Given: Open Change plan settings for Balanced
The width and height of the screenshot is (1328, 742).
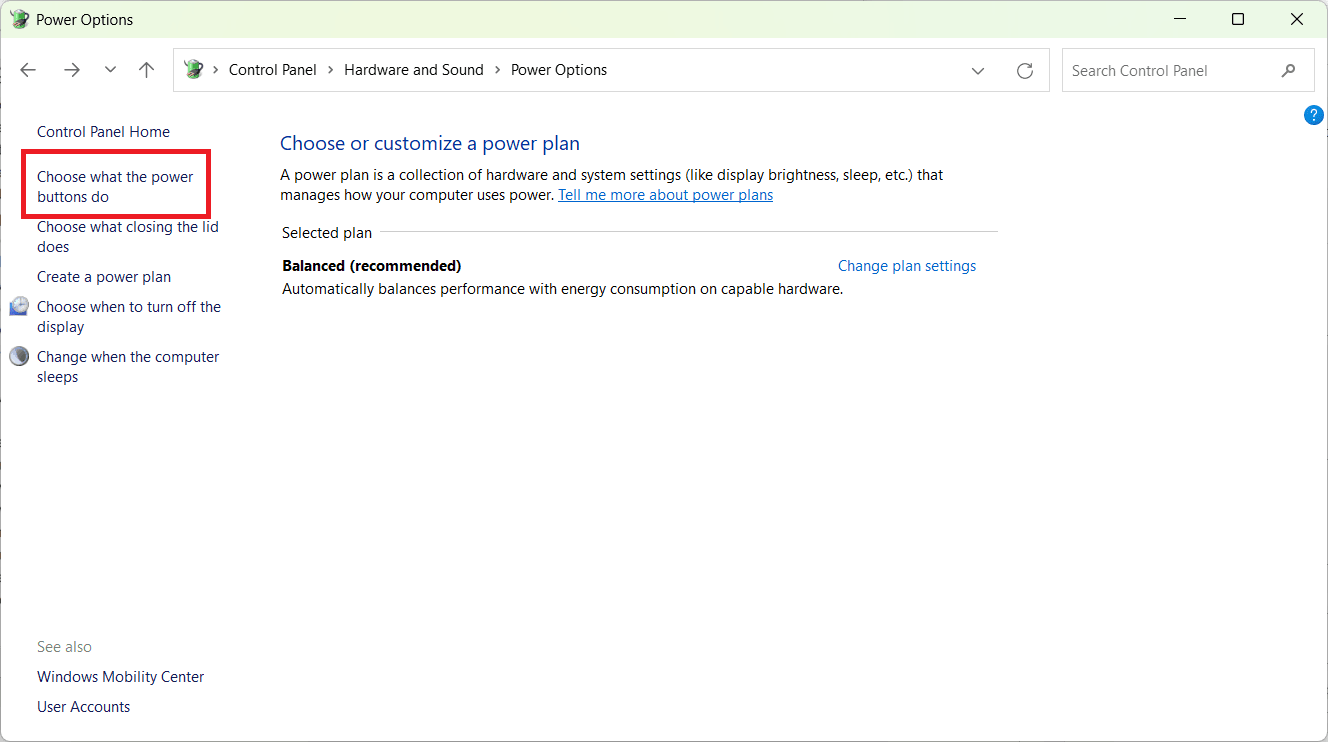Looking at the screenshot, I should tap(907, 266).
